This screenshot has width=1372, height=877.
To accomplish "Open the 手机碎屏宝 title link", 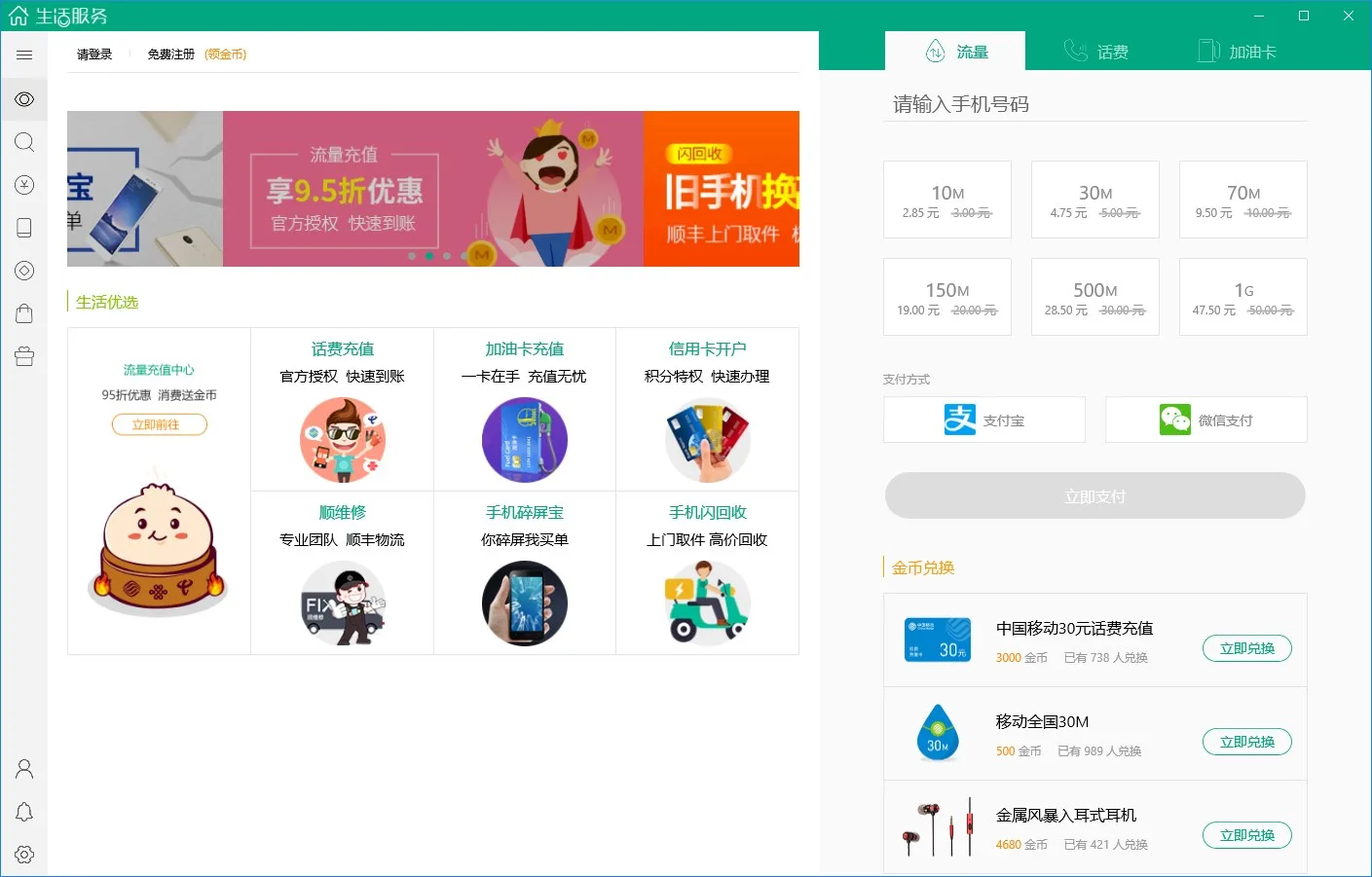I will pos(525,512).
